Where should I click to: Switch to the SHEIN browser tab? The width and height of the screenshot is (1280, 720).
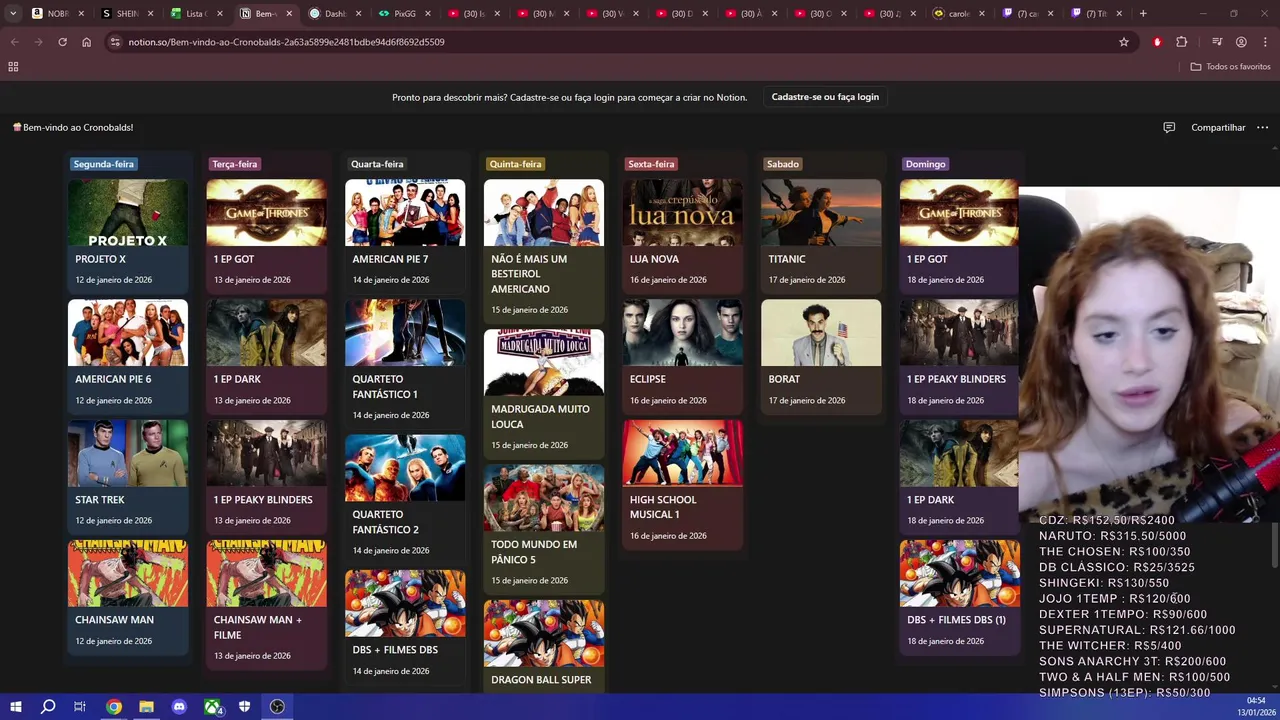[126, 14]
